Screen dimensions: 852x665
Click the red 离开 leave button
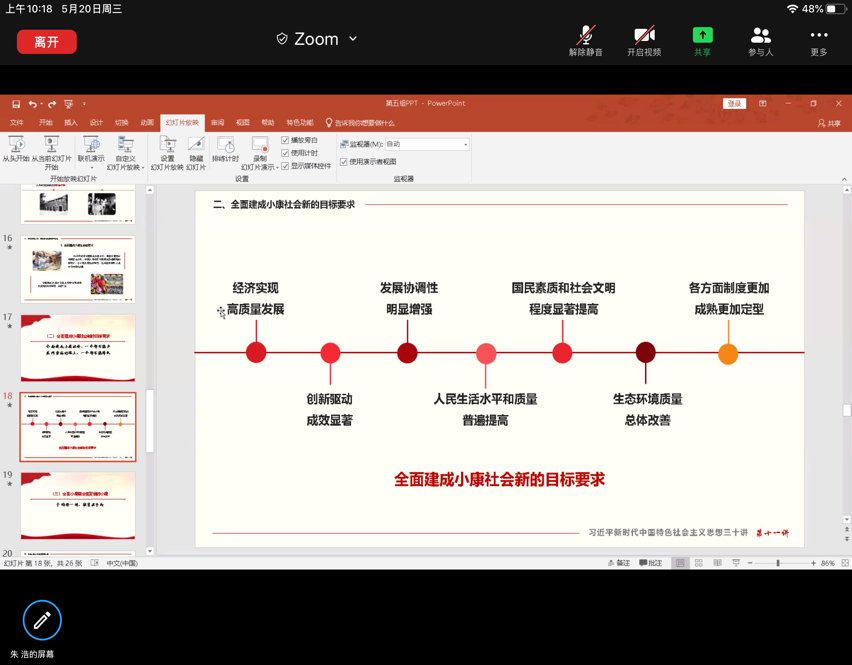(x=47, y=42)
